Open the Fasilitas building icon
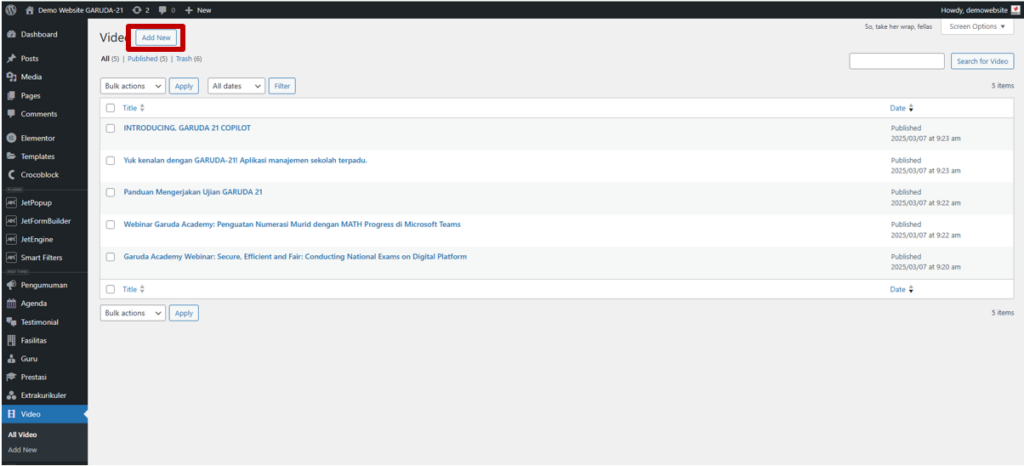 (x=11, y=341)
